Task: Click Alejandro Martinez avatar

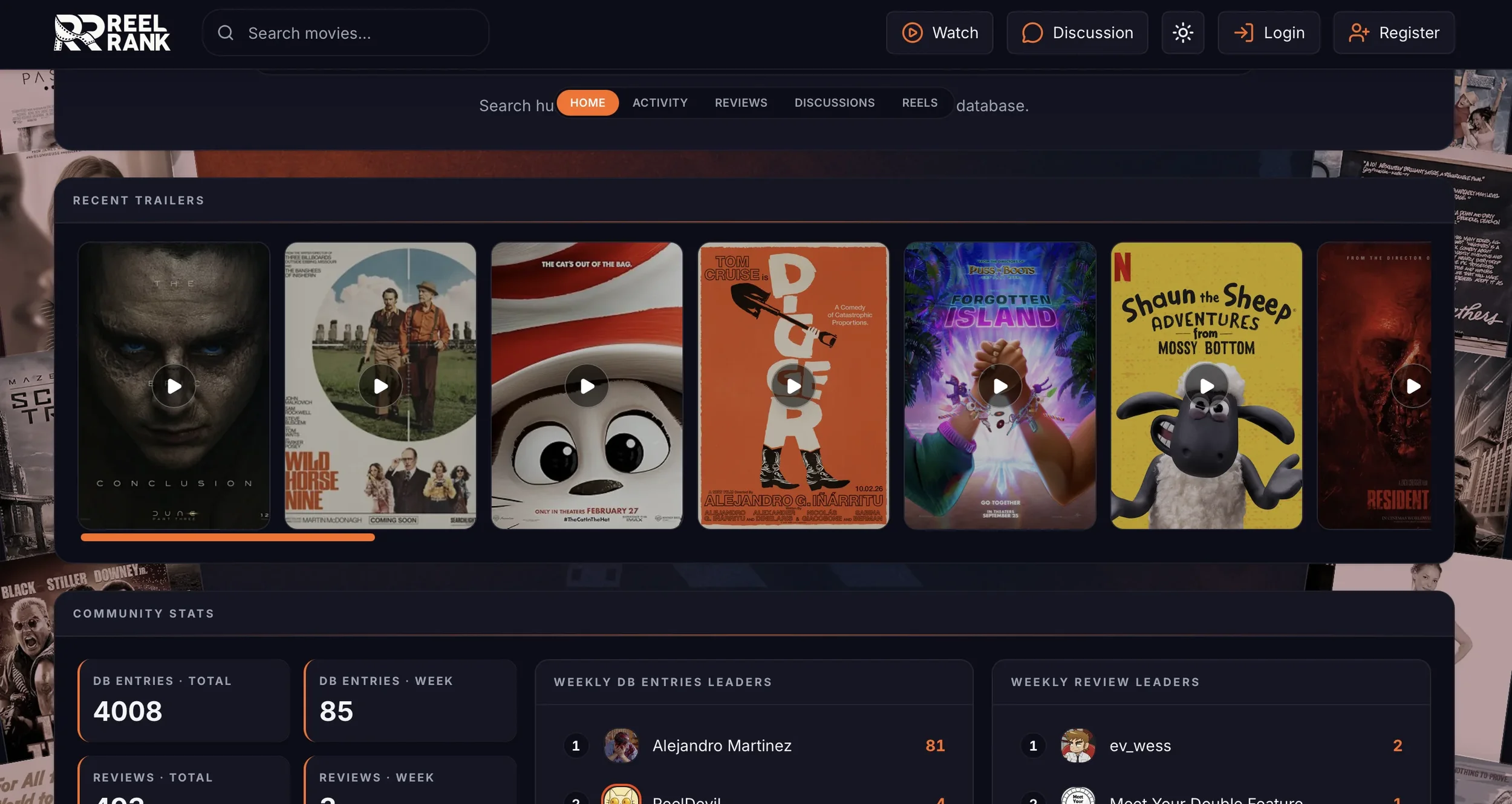Action: point(621,745)
